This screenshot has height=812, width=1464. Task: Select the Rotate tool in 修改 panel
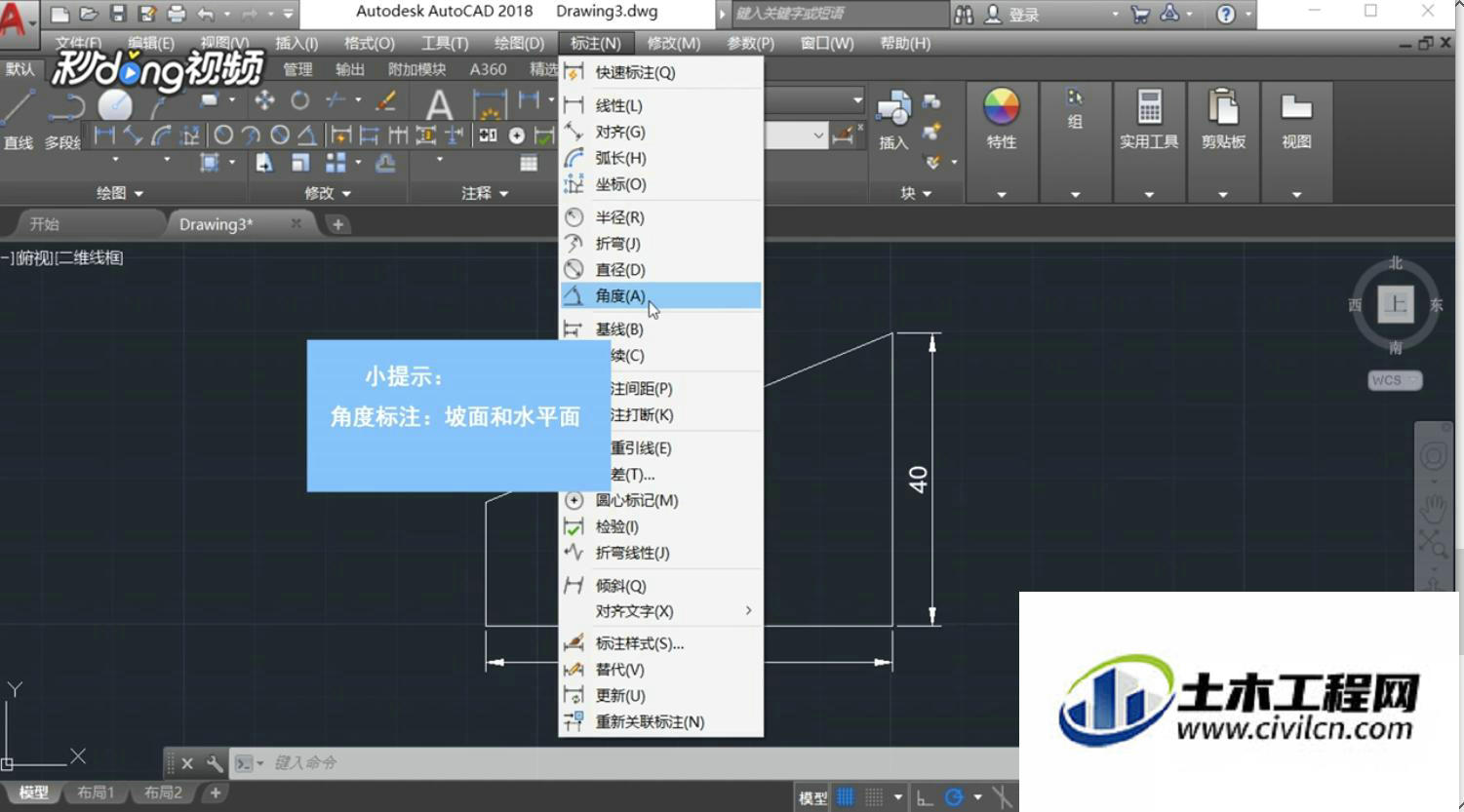300,100
